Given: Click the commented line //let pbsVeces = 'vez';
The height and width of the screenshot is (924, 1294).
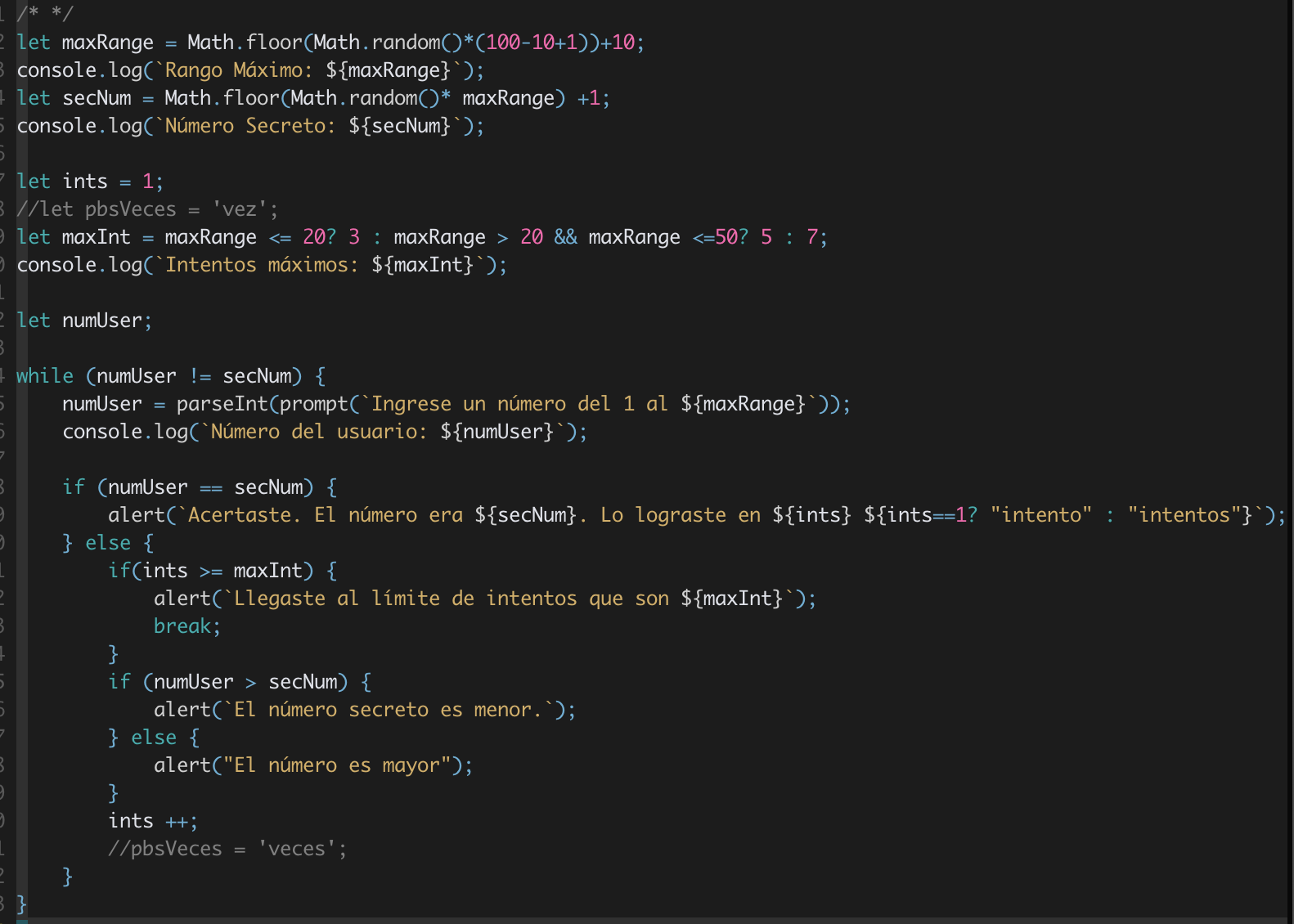Looking at the screenshot, I should (x=147, y=209).
